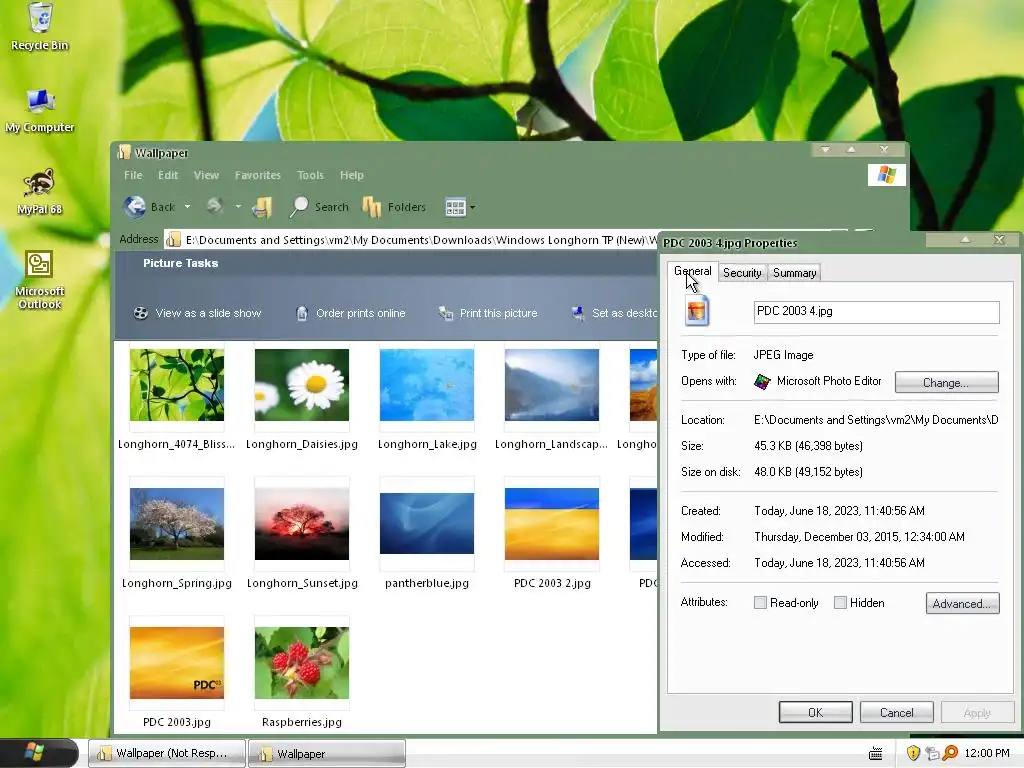Open Microsoft Outlook desktop icon

pos(39,280)
